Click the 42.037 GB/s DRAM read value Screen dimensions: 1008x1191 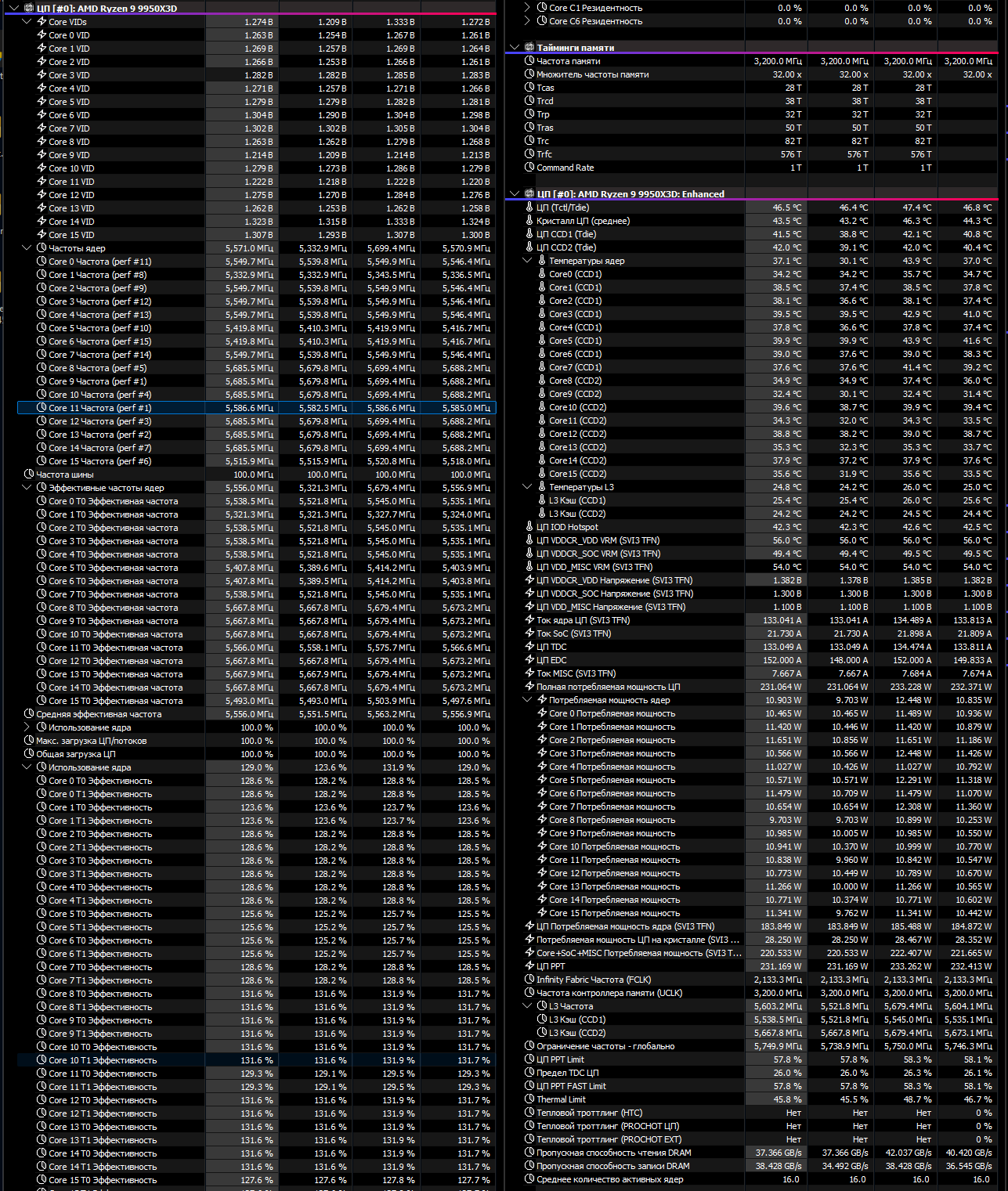pyautogui.click(x=909, y=1153)
